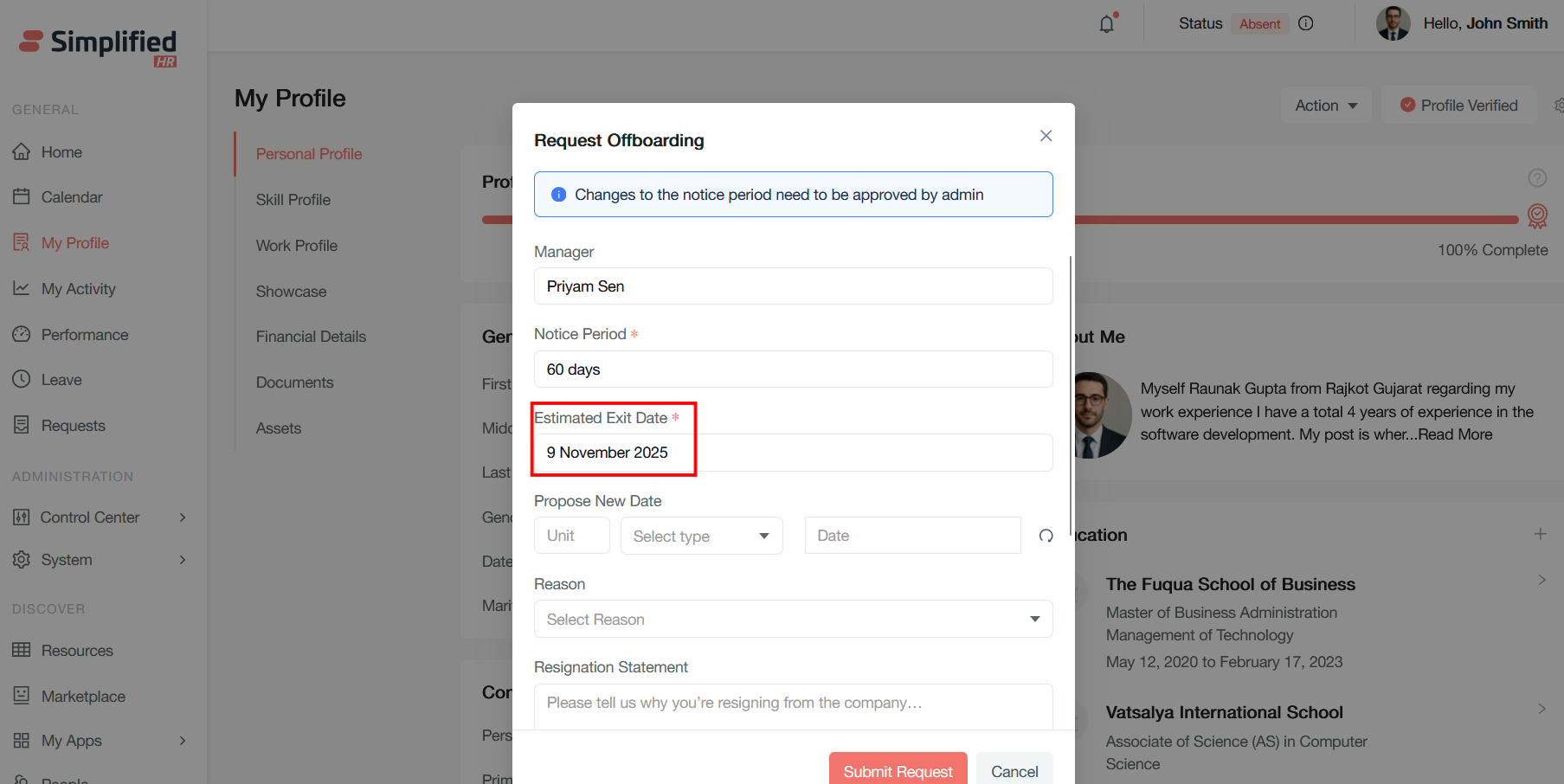1564x784 pixels.
Task: Close the Request Offboarding dialog
Action: pos(1046,136)
